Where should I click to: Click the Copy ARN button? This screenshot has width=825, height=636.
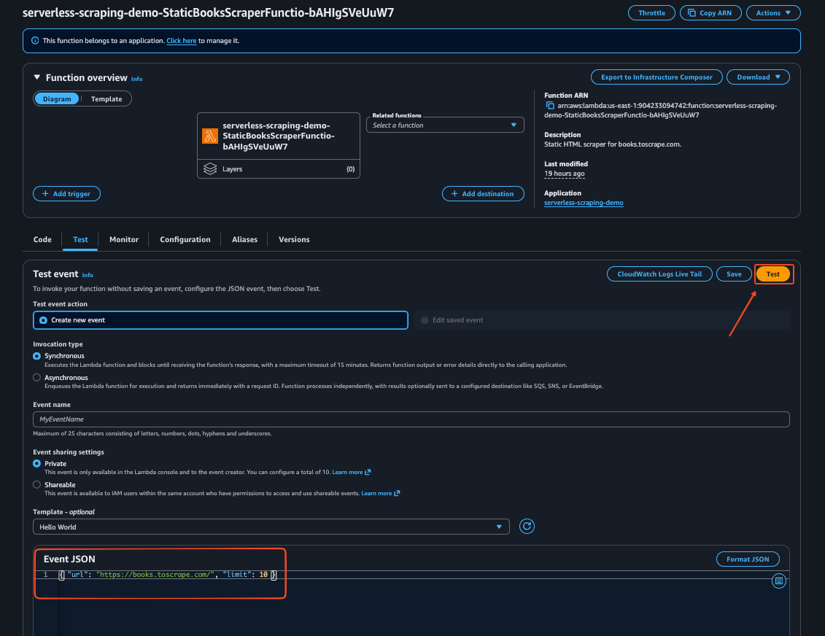point(710,13)
